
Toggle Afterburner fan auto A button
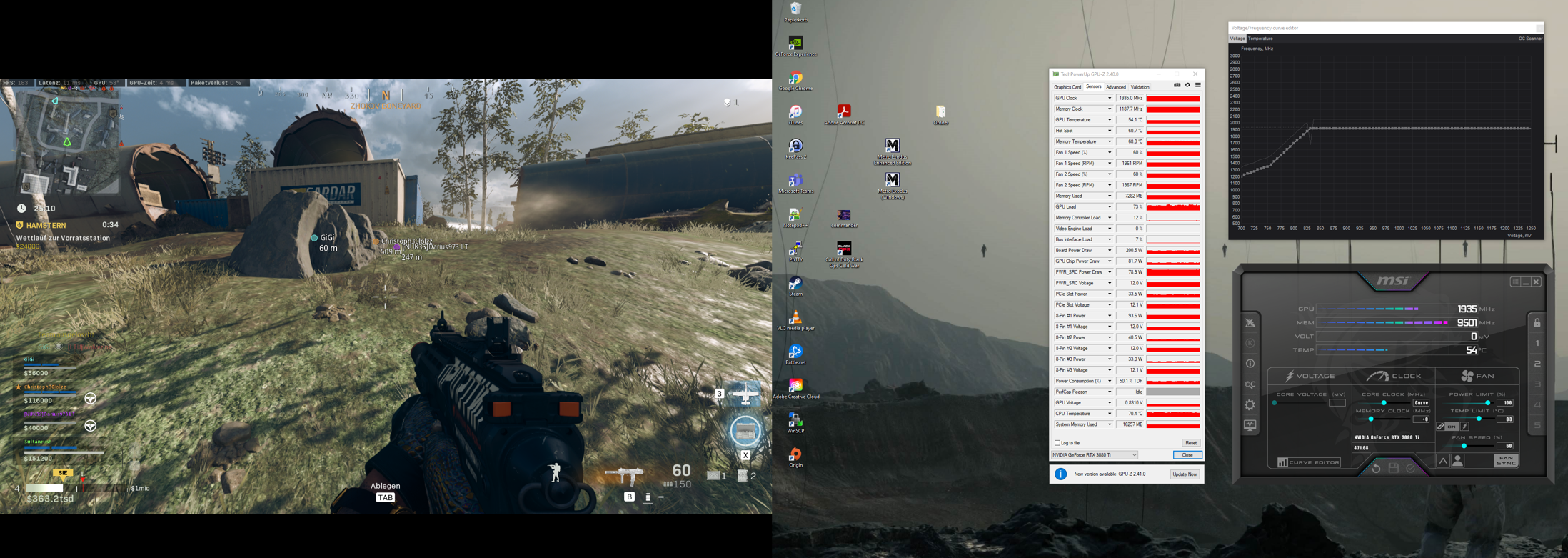click(x=1443, y=462)
